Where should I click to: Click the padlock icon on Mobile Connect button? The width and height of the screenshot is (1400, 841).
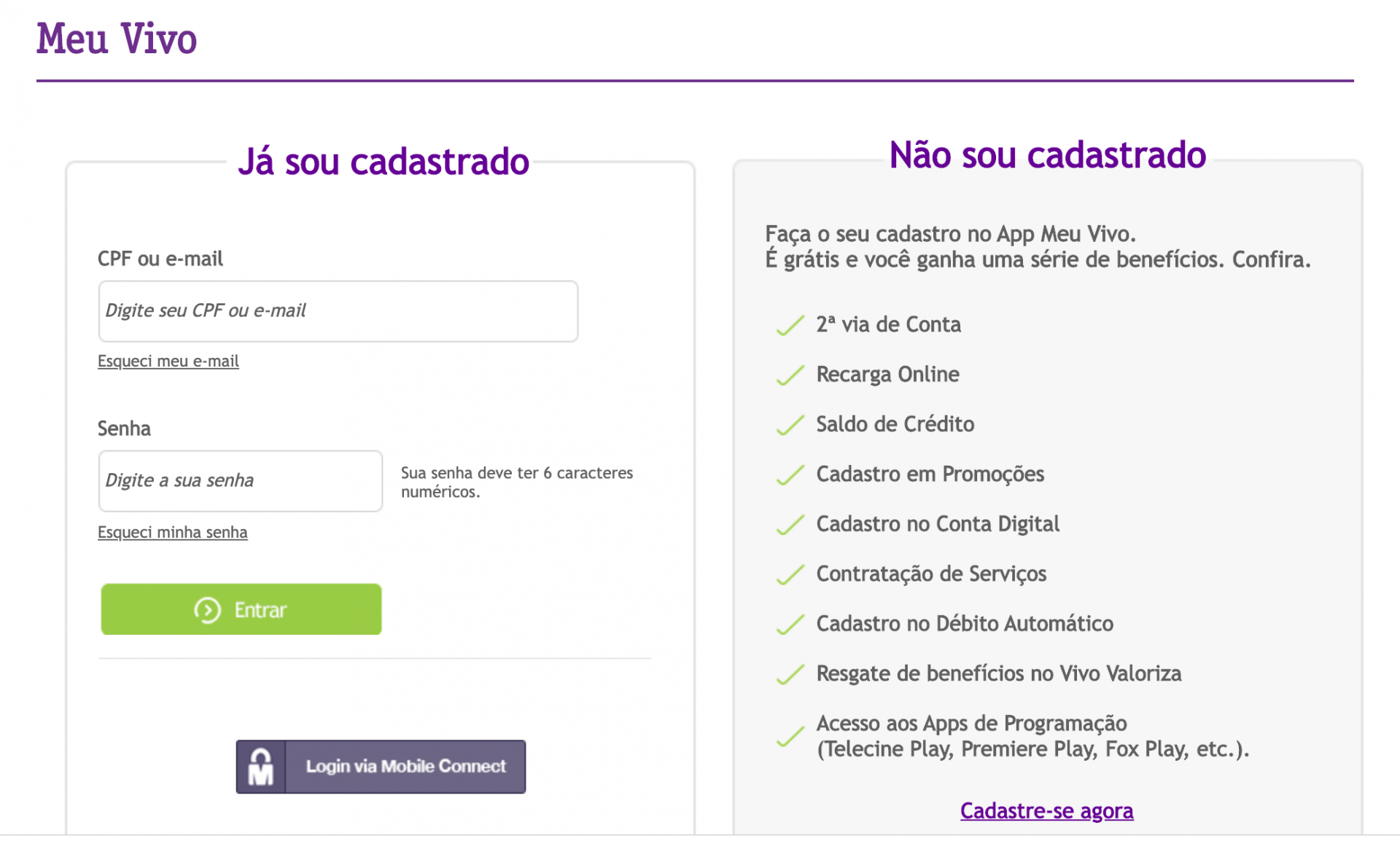pos(260,766)
